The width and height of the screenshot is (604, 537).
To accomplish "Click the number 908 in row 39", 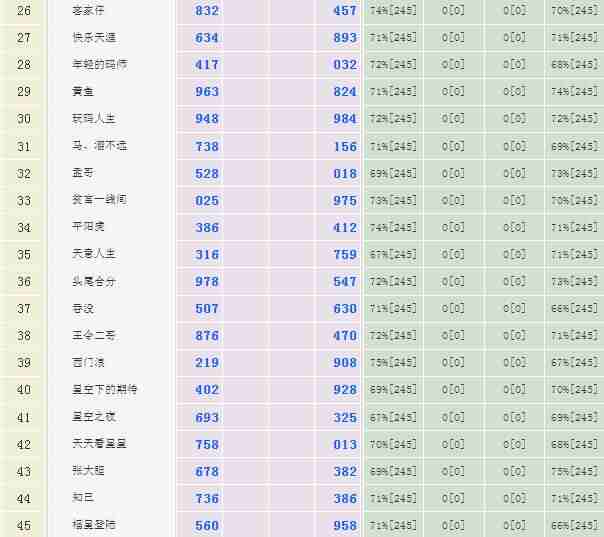I will click(x=345, y=363).
